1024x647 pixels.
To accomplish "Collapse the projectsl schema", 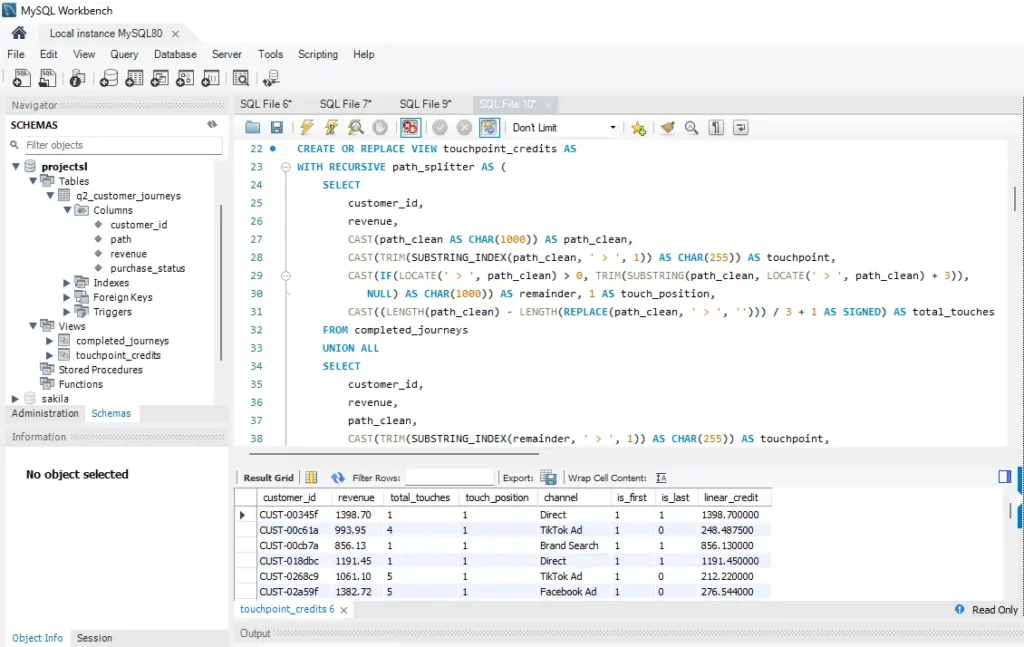I will [x=16, y=166].
